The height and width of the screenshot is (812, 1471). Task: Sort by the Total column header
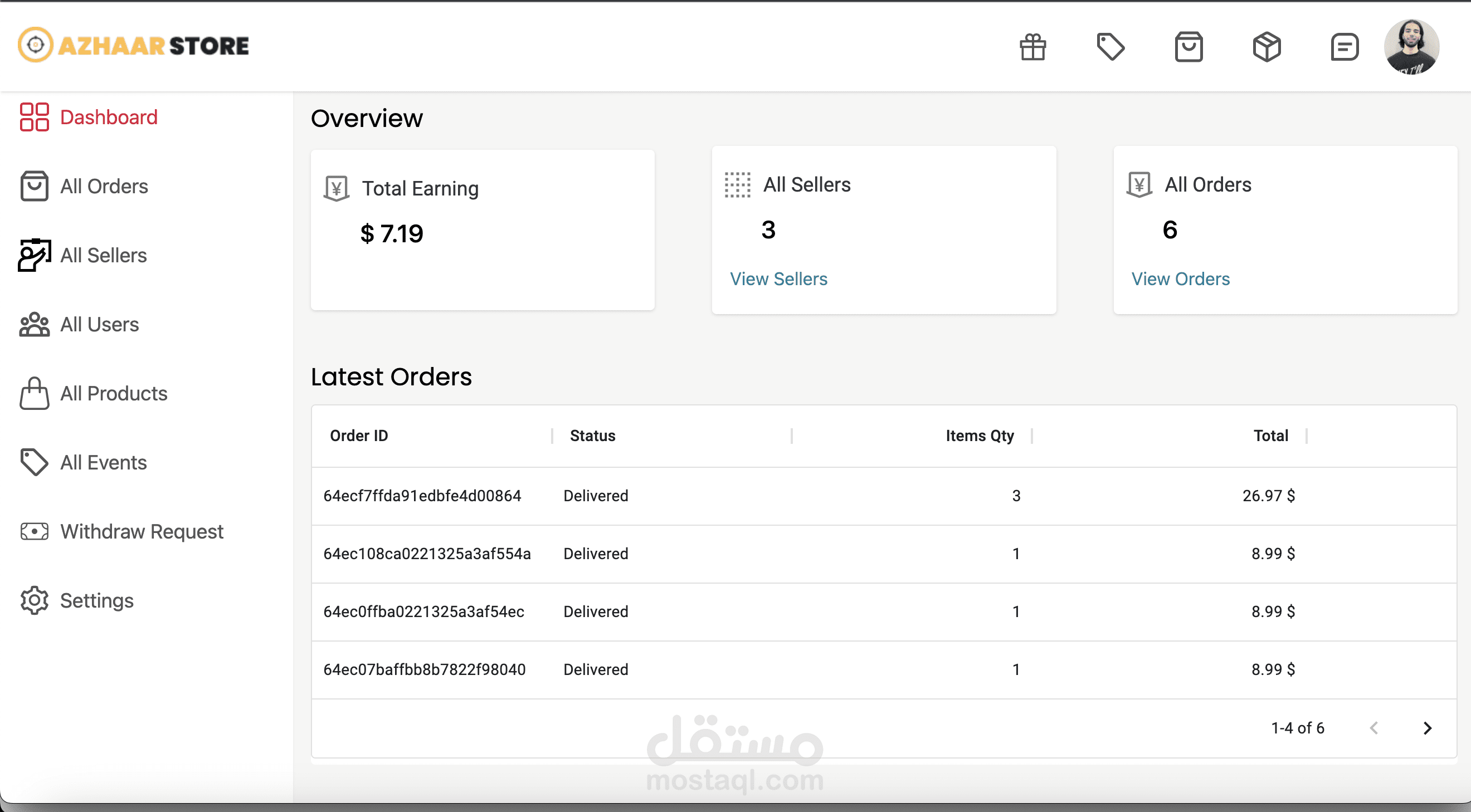1270,436
